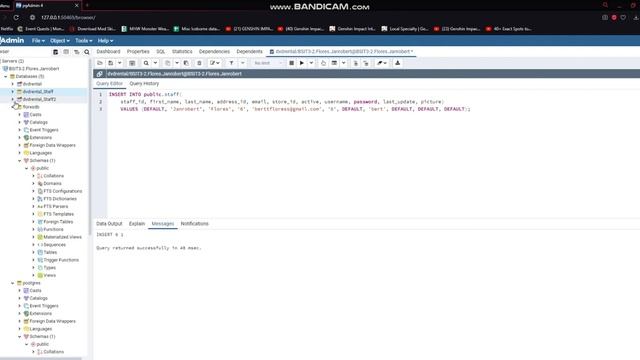The height and width of the screenshot is (360, 640).
Task: Select the Trigger Functions tree item
Action: pos(61,260)
